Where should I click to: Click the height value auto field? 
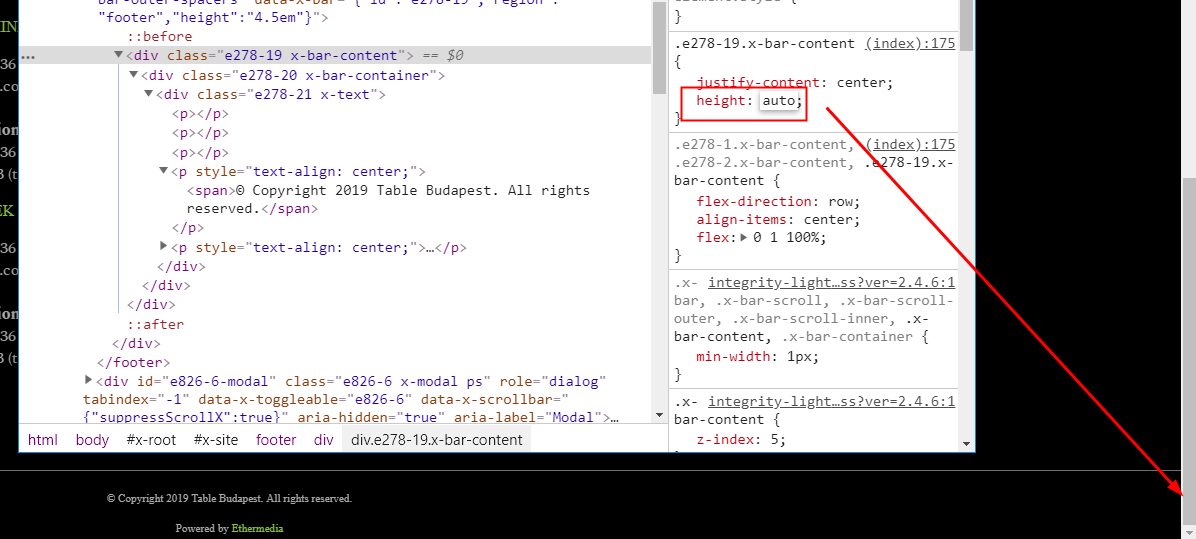(x=780, y=101)
